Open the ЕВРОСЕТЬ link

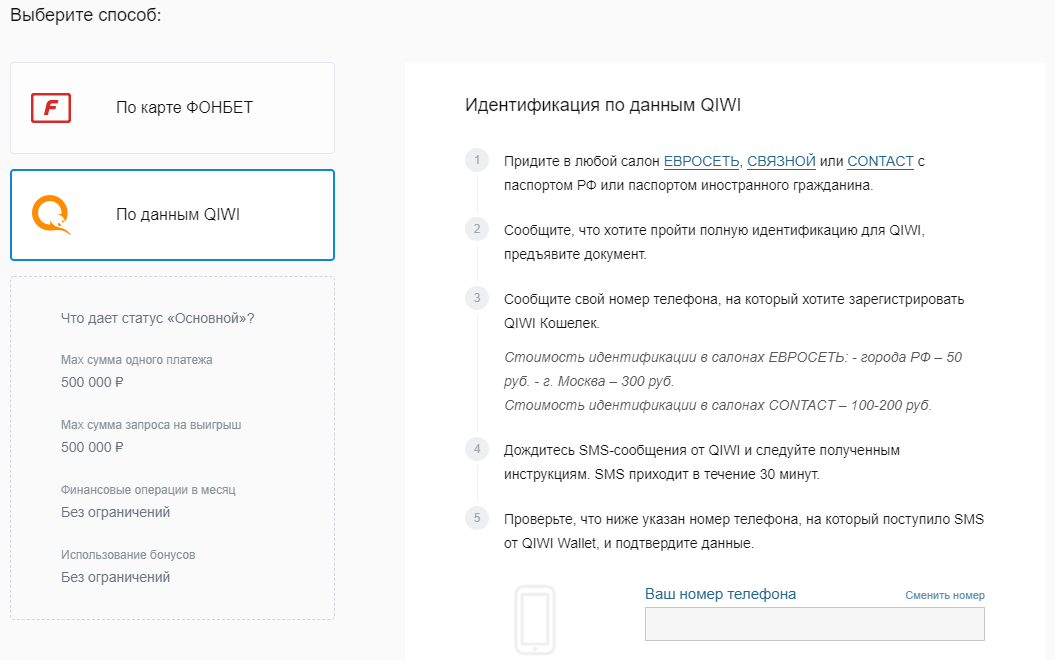point(701,161)
